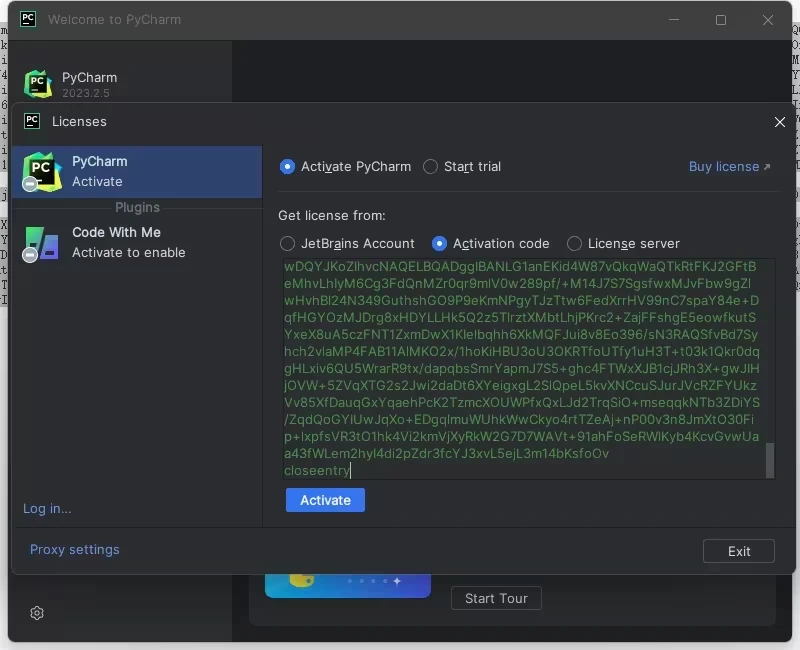Click the PyCharm logo in Licenses sidebar

tap(41, 171)
